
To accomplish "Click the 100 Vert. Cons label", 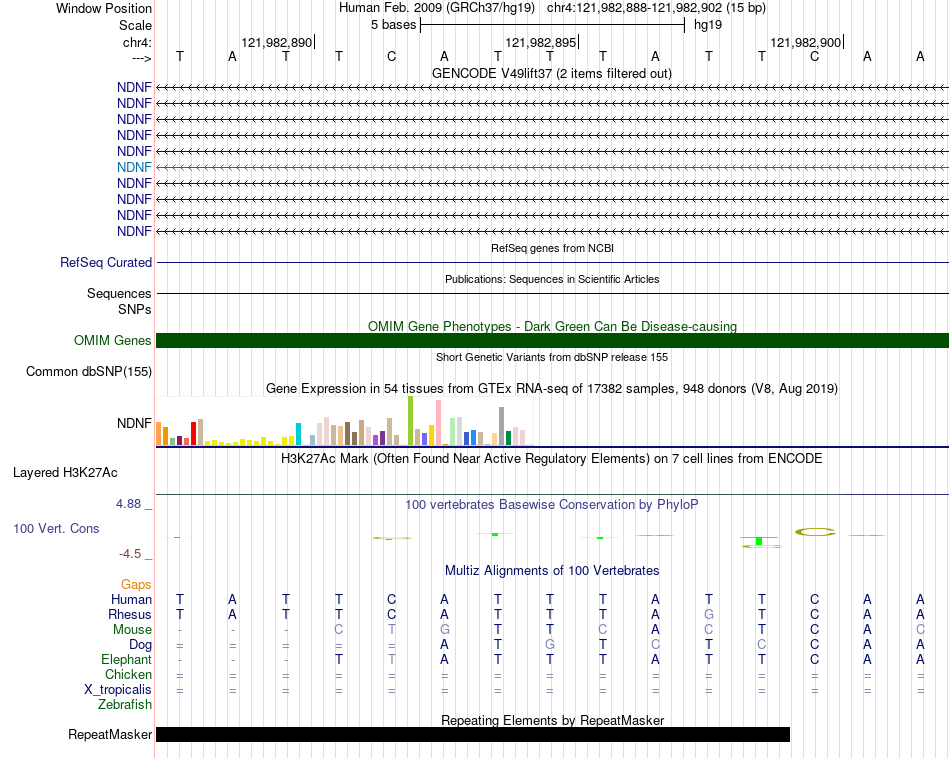I will pos(56,528).
